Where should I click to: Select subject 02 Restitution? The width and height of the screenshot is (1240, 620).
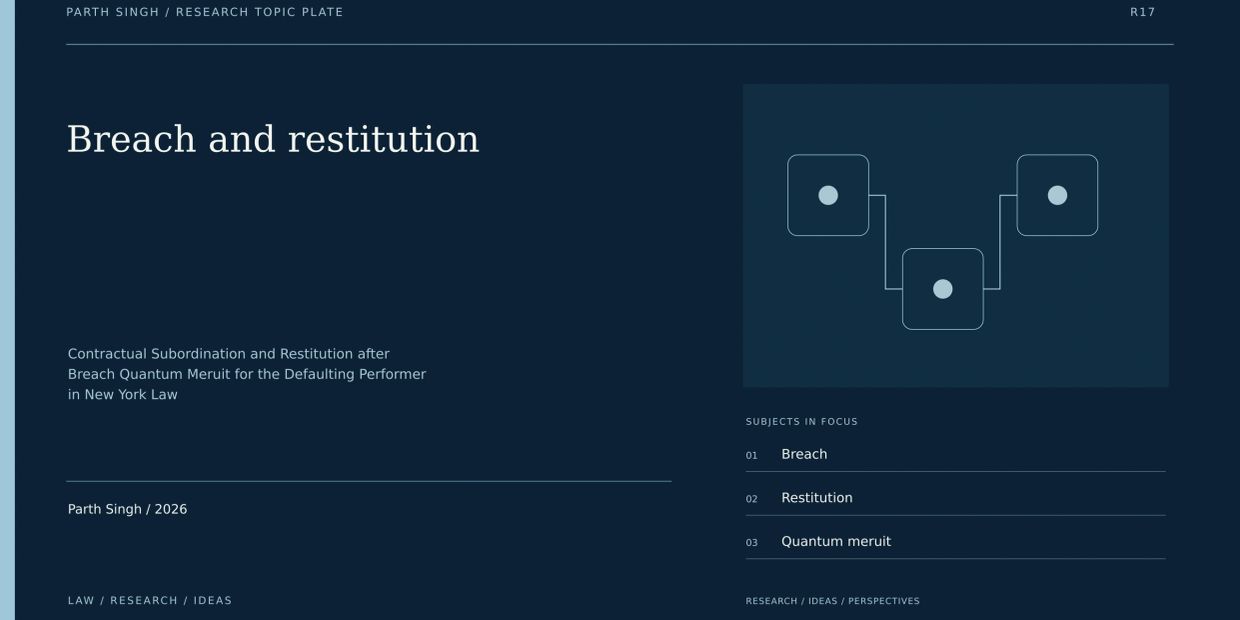tap(955, 498)
